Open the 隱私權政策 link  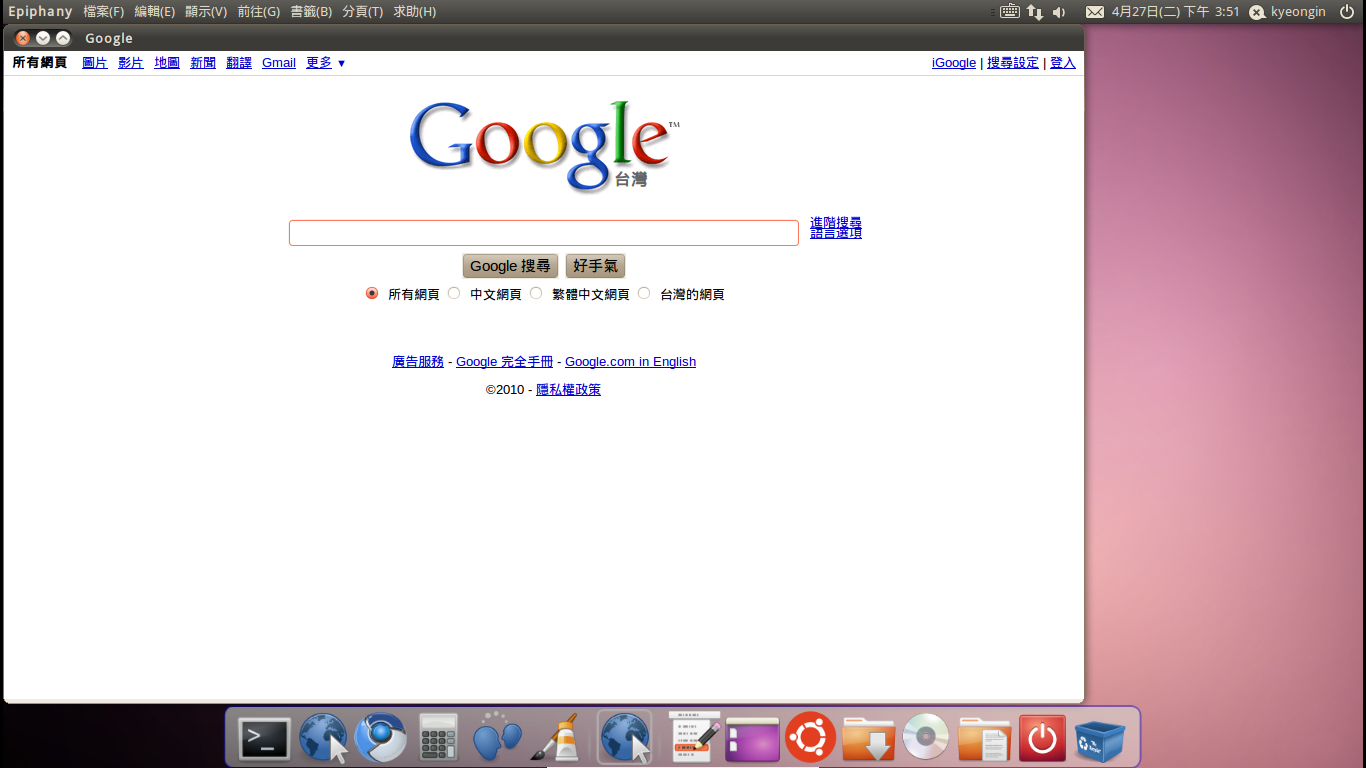569,390
